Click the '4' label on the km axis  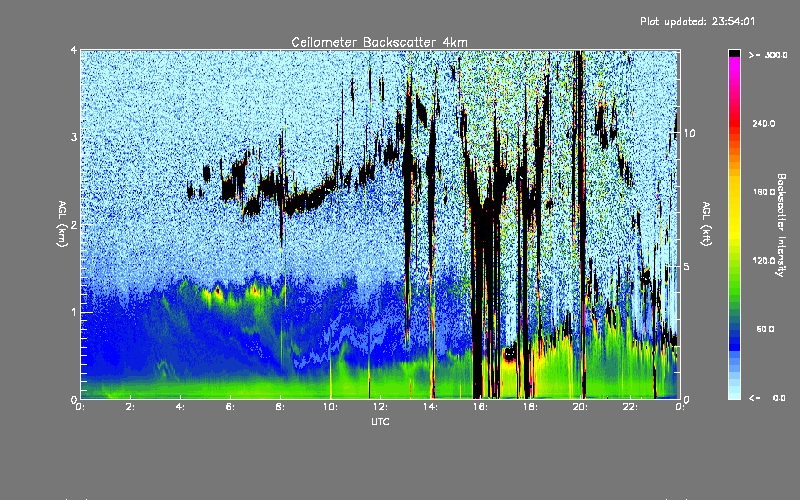pos(74,51)
